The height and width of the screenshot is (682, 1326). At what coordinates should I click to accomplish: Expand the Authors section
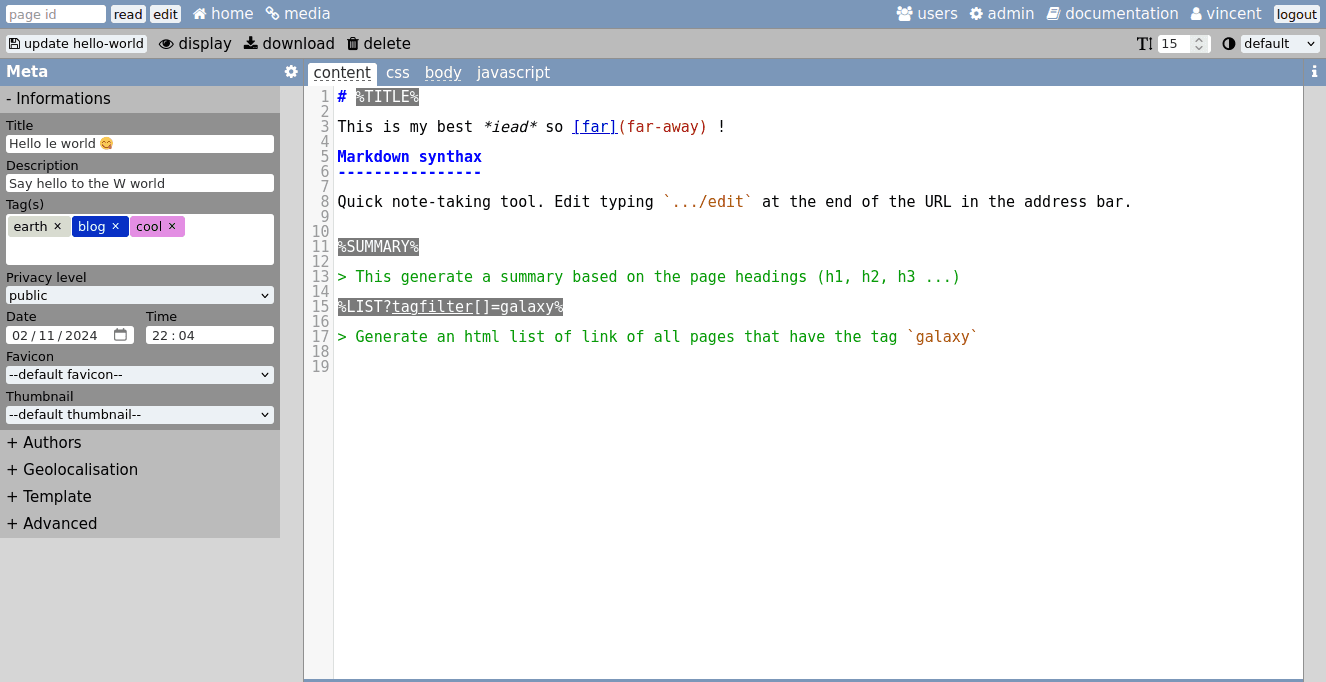pos(44,443)
